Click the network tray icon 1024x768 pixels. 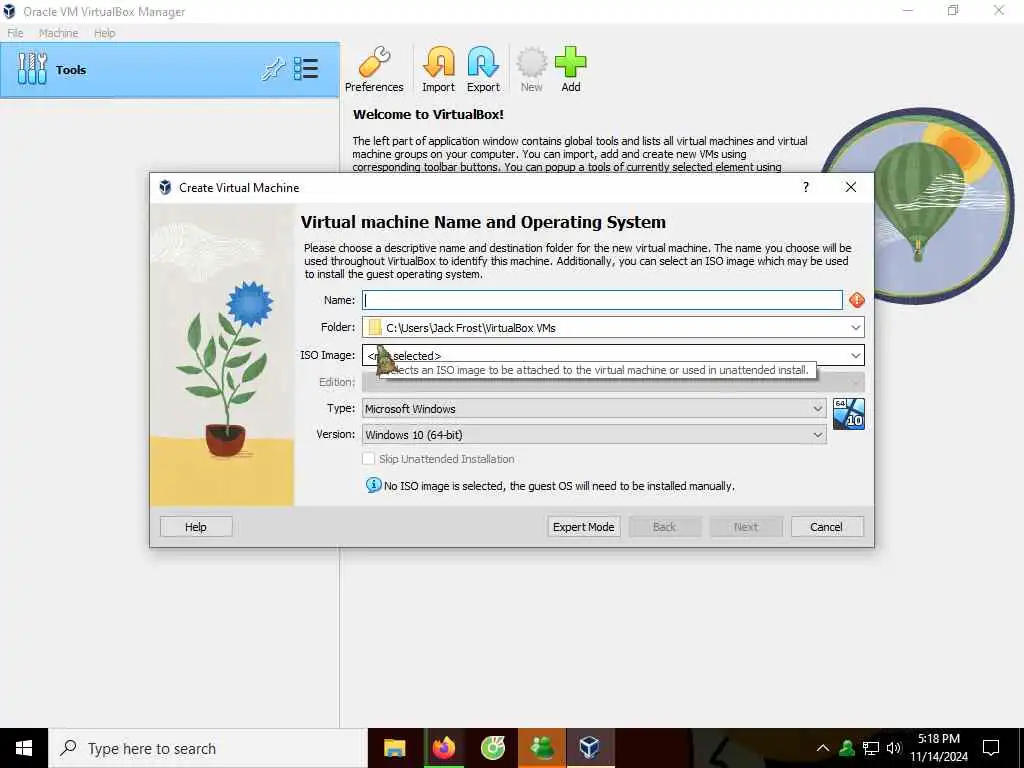[x=871, y=748]
